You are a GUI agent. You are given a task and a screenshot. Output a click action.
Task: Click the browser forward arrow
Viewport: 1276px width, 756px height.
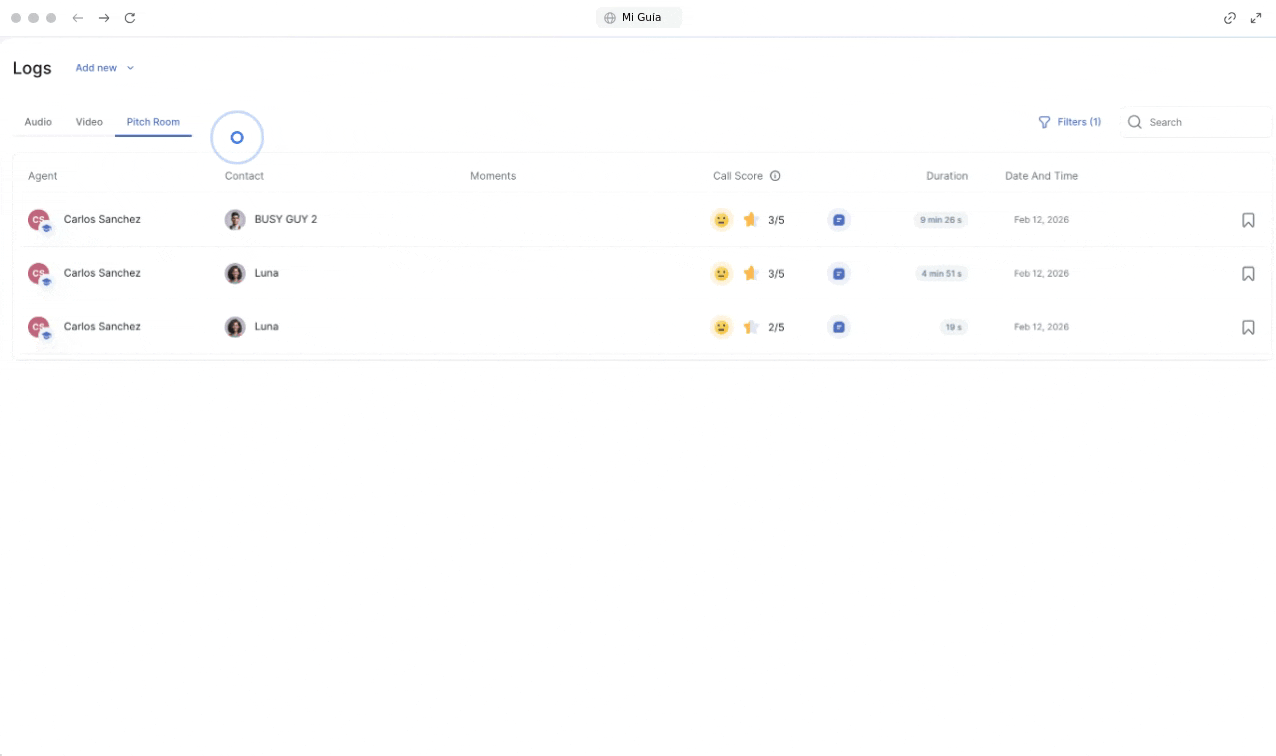click(x=104, y=18)
